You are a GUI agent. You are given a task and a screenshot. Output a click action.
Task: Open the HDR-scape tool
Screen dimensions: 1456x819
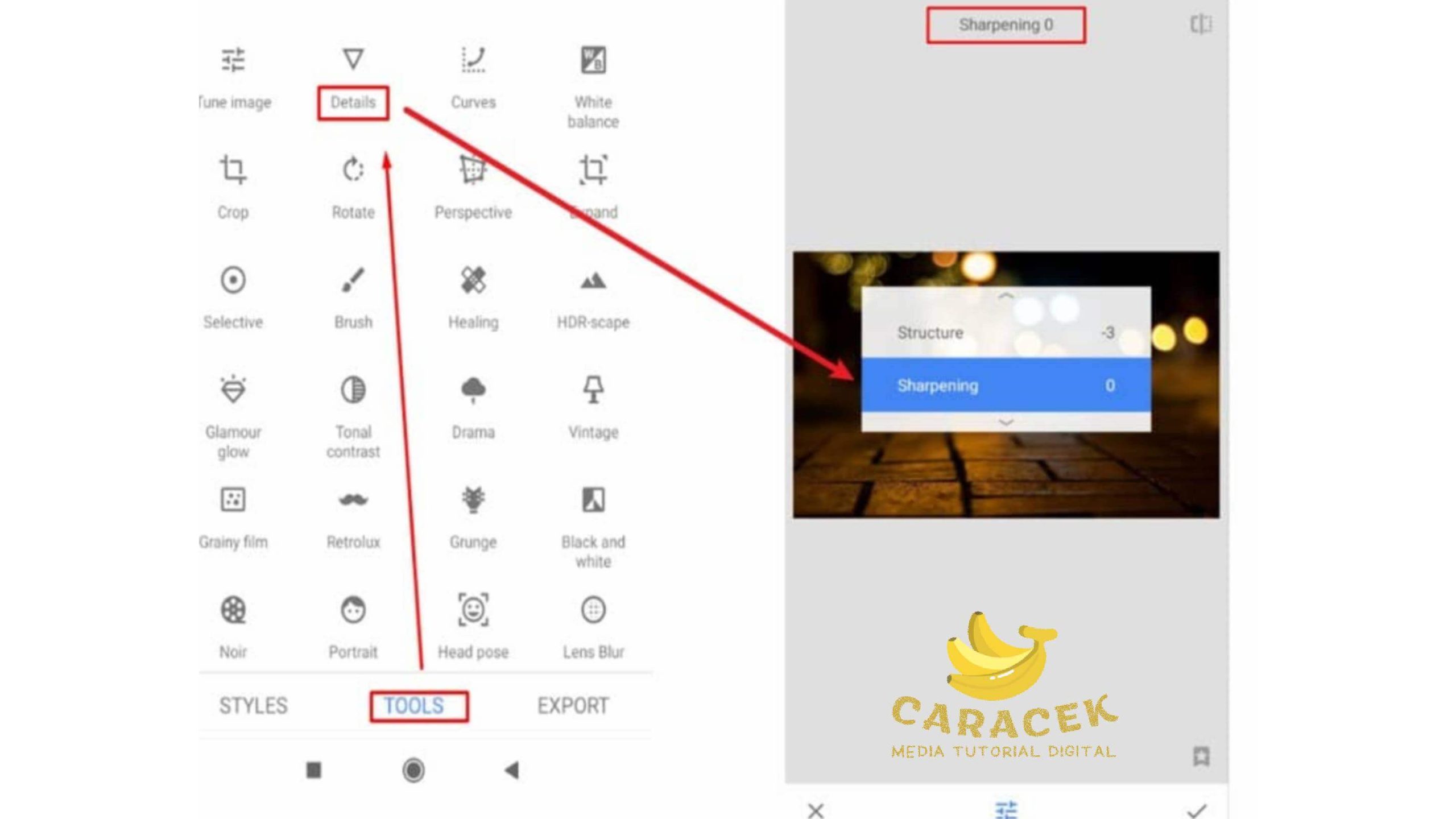(592, 295)
